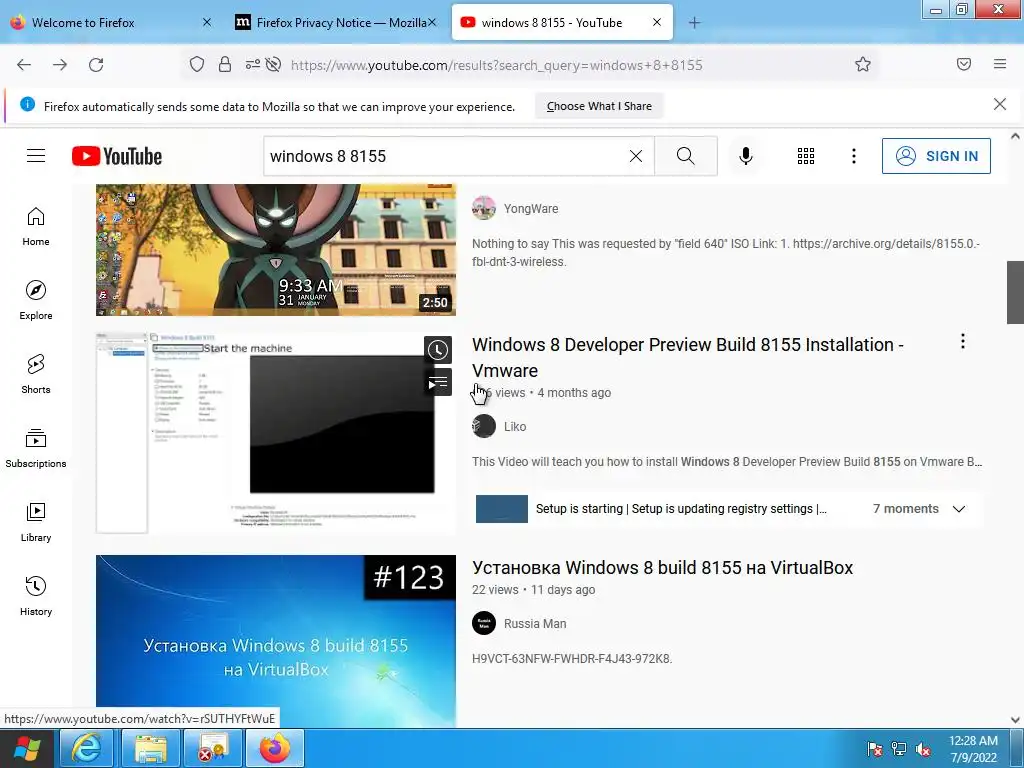
Task: Close the windows 8 8155 YouTube tab
Action: (x=657, y=22)
